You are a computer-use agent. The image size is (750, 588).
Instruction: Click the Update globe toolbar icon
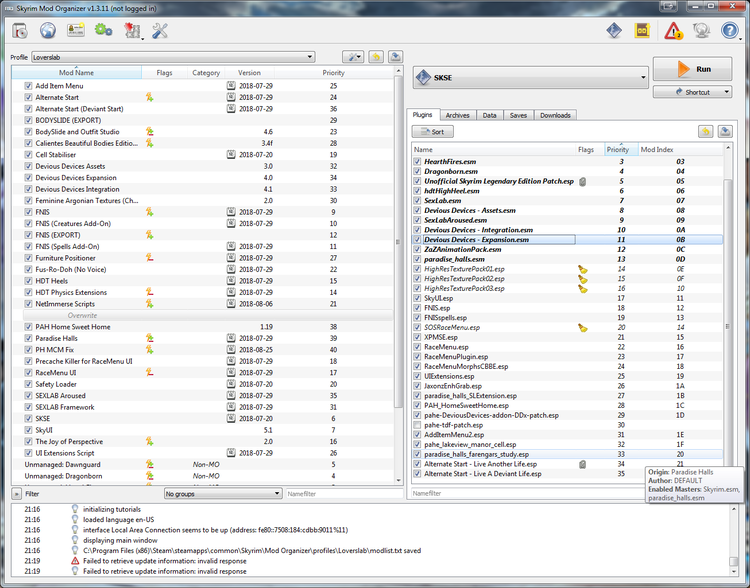point(701,31)
